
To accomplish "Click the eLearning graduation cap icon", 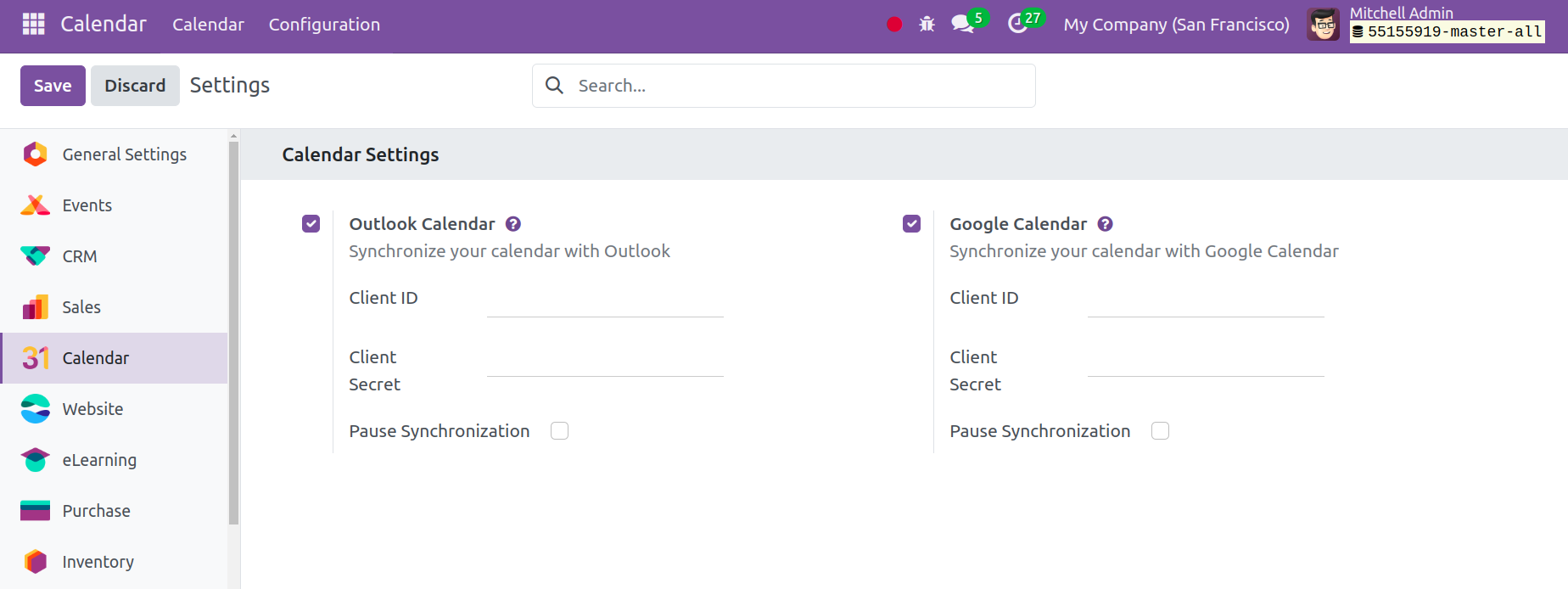I will pos(35,460).
